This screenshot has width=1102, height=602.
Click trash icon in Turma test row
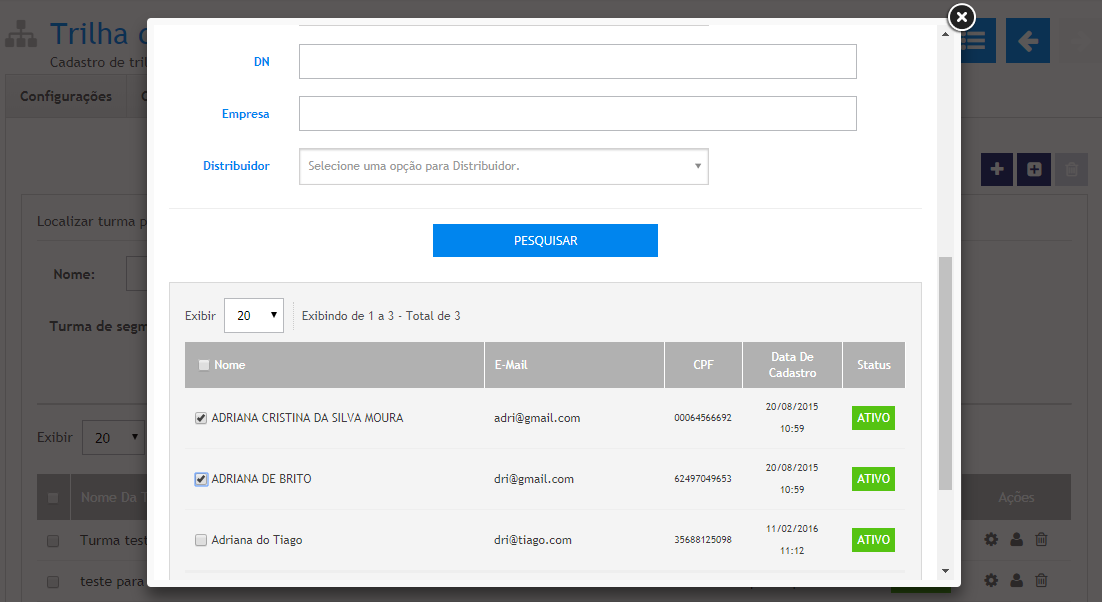click(1041, 540)
